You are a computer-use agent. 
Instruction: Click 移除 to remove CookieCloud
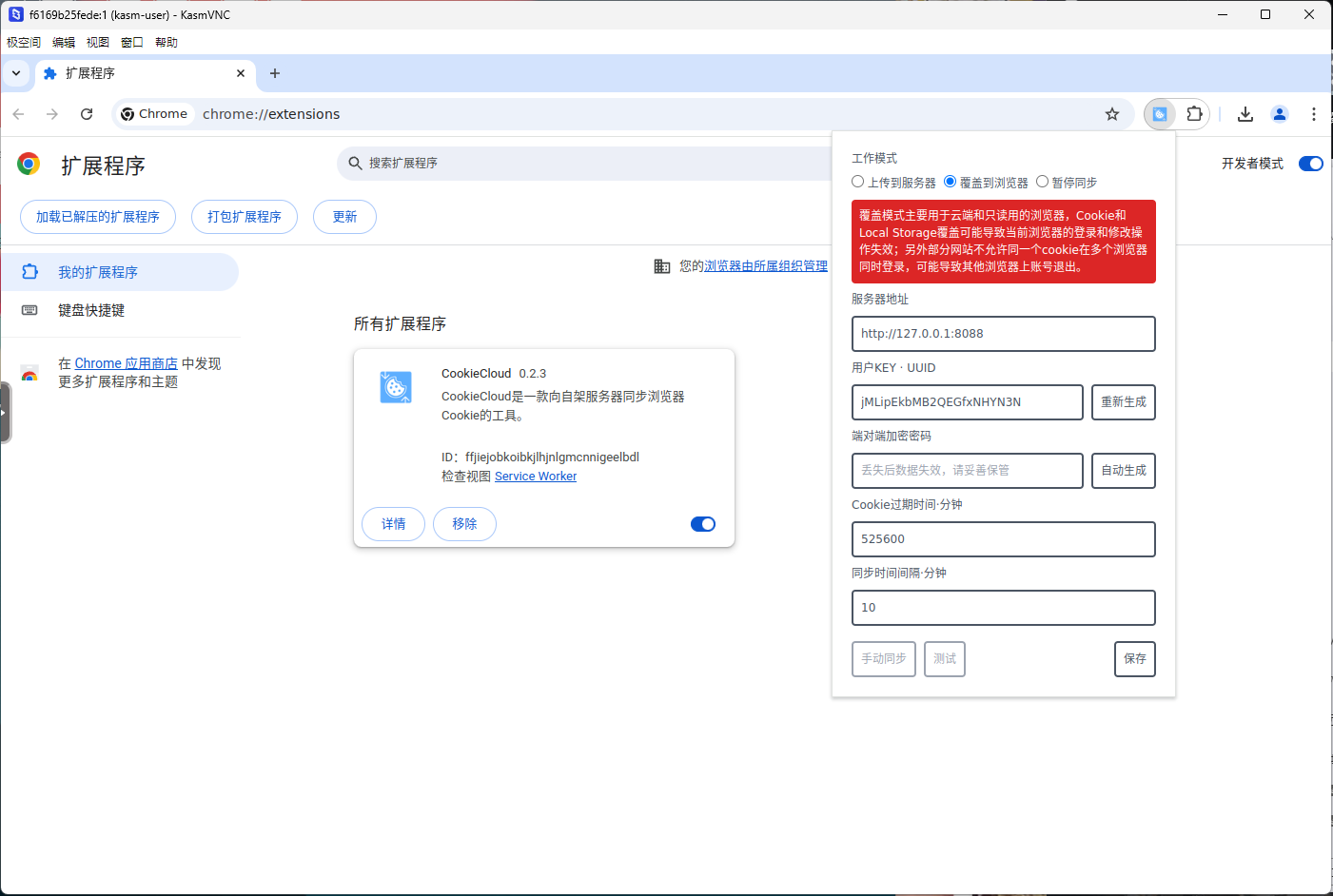point(464,524)
